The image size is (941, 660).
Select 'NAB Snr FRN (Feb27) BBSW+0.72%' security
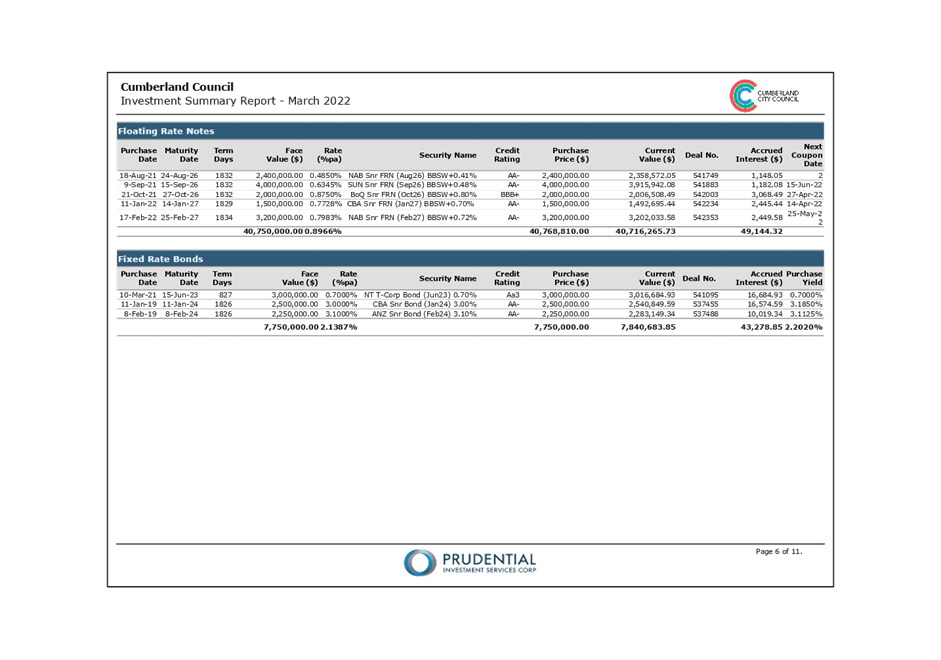pyautogui.click(x=412, y=218)
